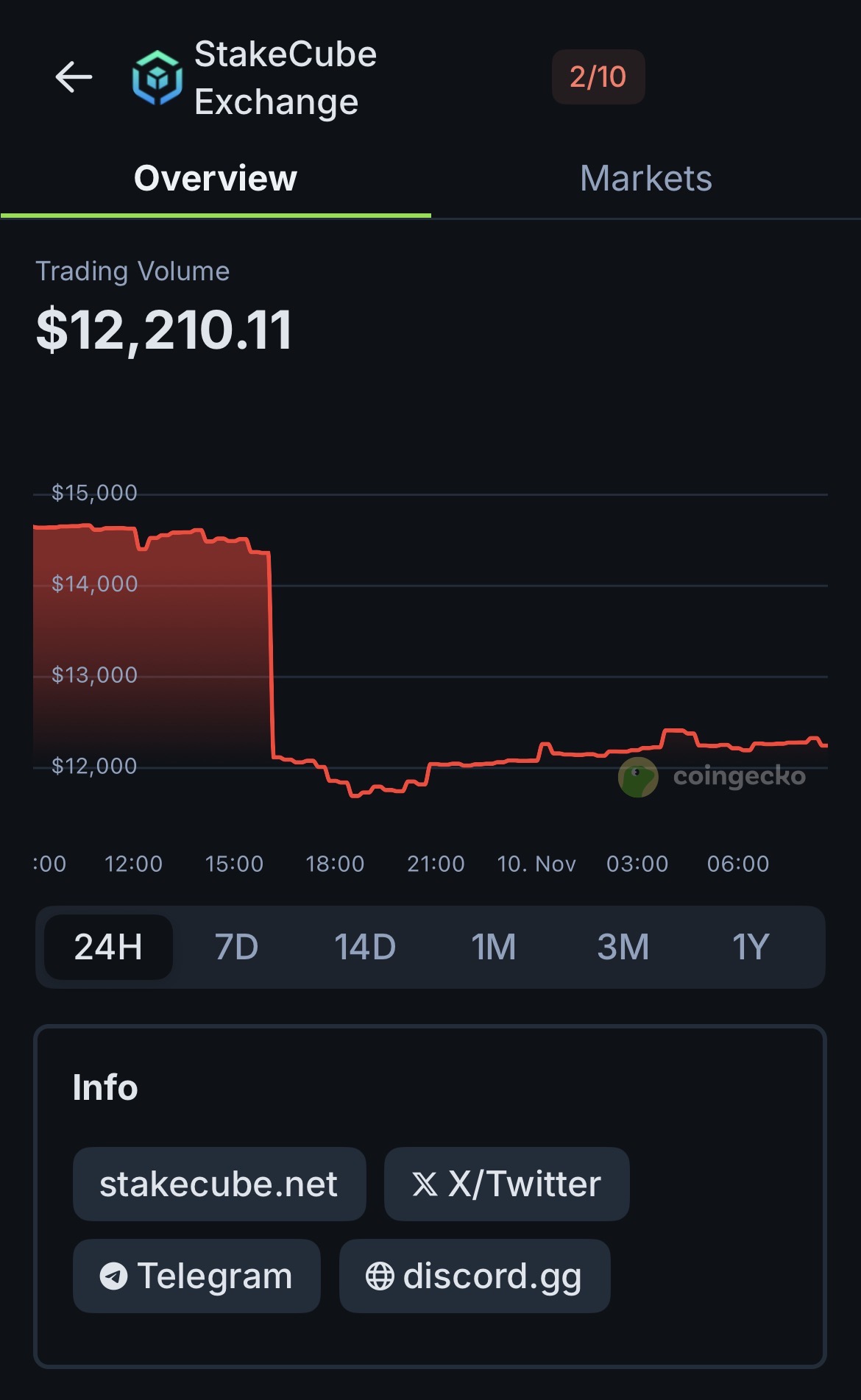
Task: Select the 24H time range
Action: [x=108, y=947]
